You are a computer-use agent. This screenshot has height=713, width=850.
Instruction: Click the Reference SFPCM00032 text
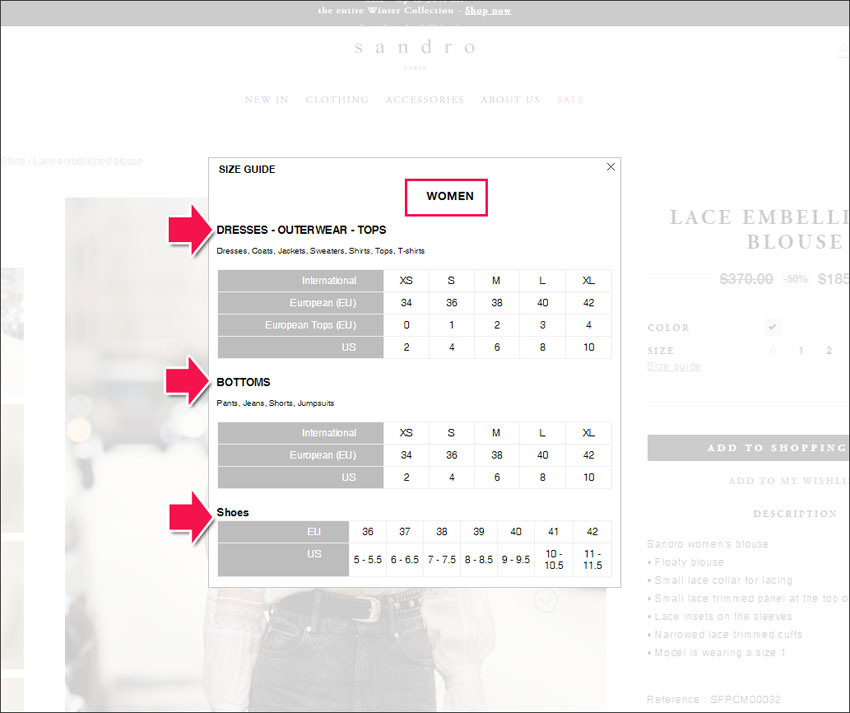click(x=714, y=699)
